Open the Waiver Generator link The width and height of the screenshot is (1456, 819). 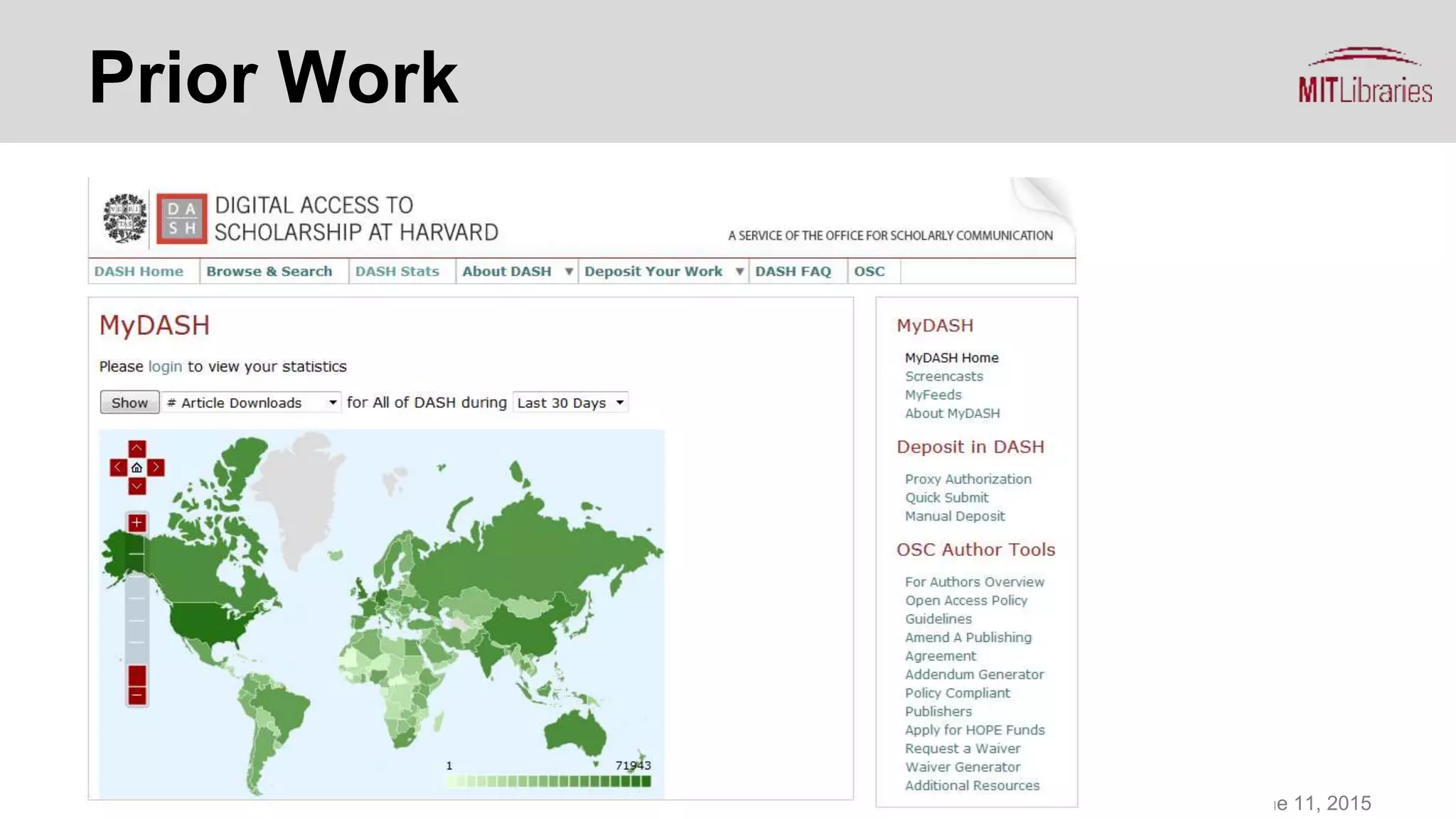[963, 766]
